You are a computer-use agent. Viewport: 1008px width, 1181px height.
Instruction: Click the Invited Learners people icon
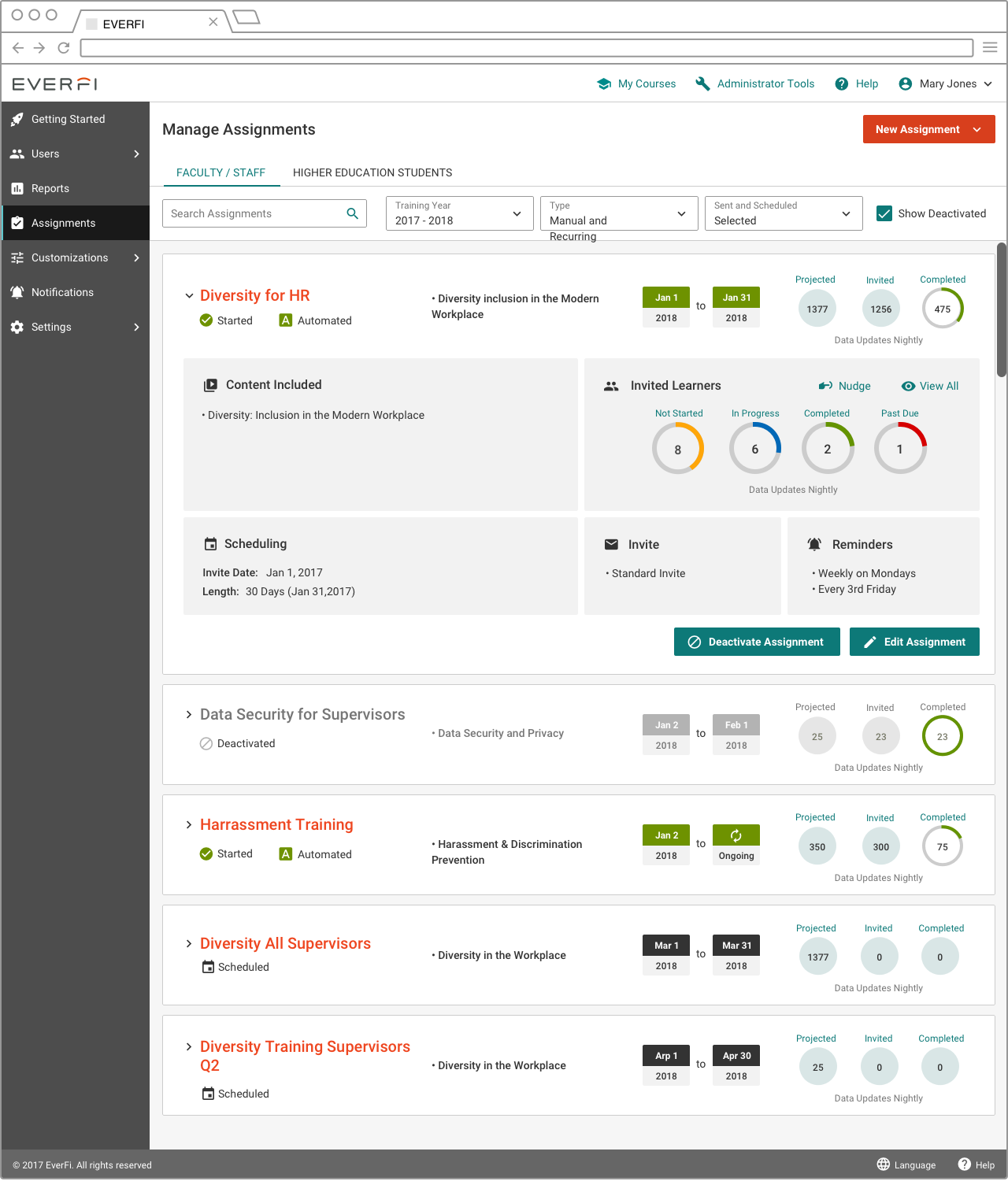point(611,386)
